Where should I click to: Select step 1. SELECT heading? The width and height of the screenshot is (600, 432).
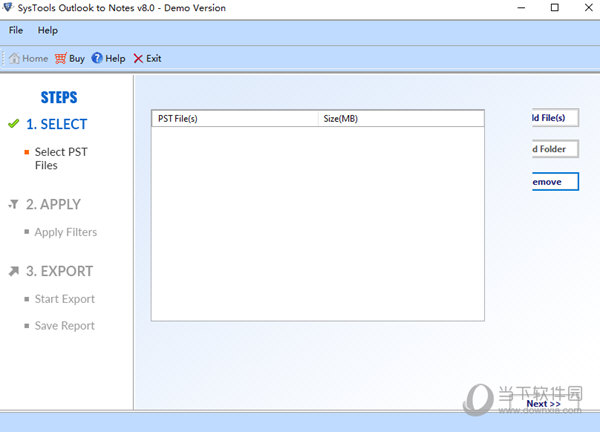coord(56,124)
